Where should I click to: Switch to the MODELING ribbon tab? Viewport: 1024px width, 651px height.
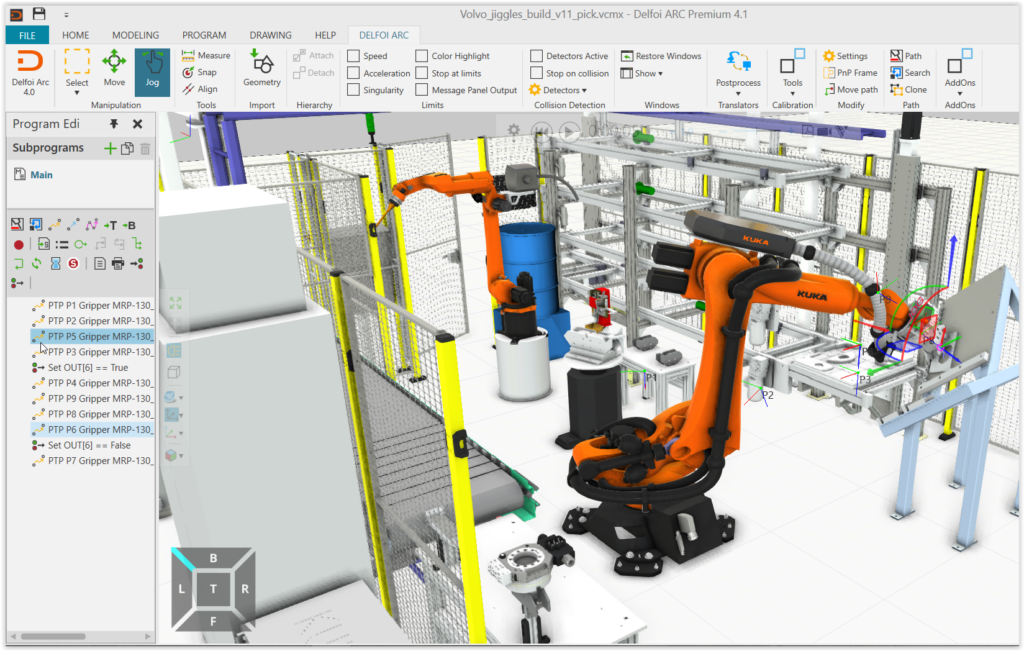(x=135, y=35)
